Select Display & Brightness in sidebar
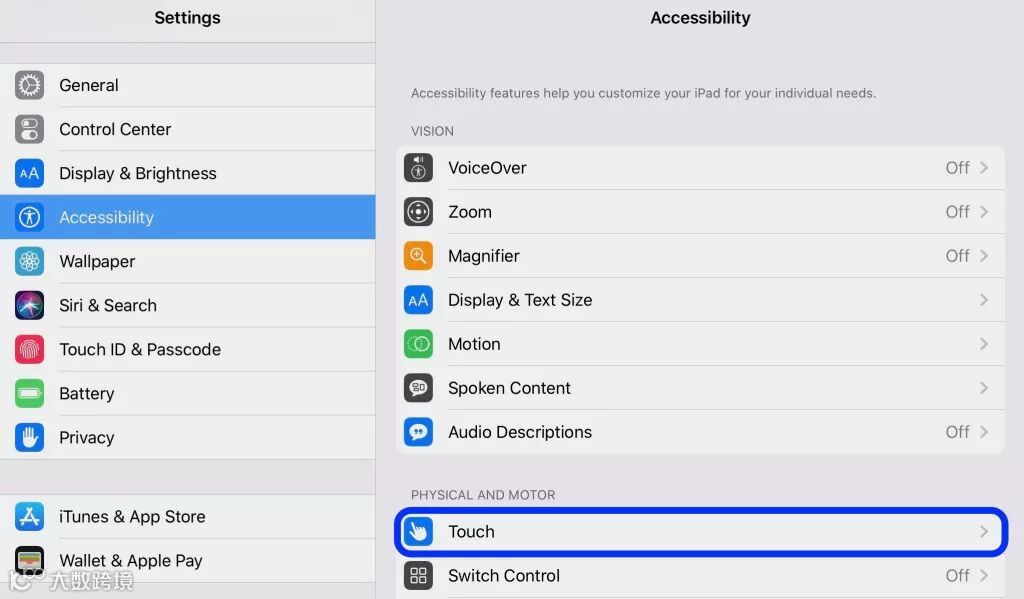The width and height of the screenshot is (1024, 599). tap(187, 173)
